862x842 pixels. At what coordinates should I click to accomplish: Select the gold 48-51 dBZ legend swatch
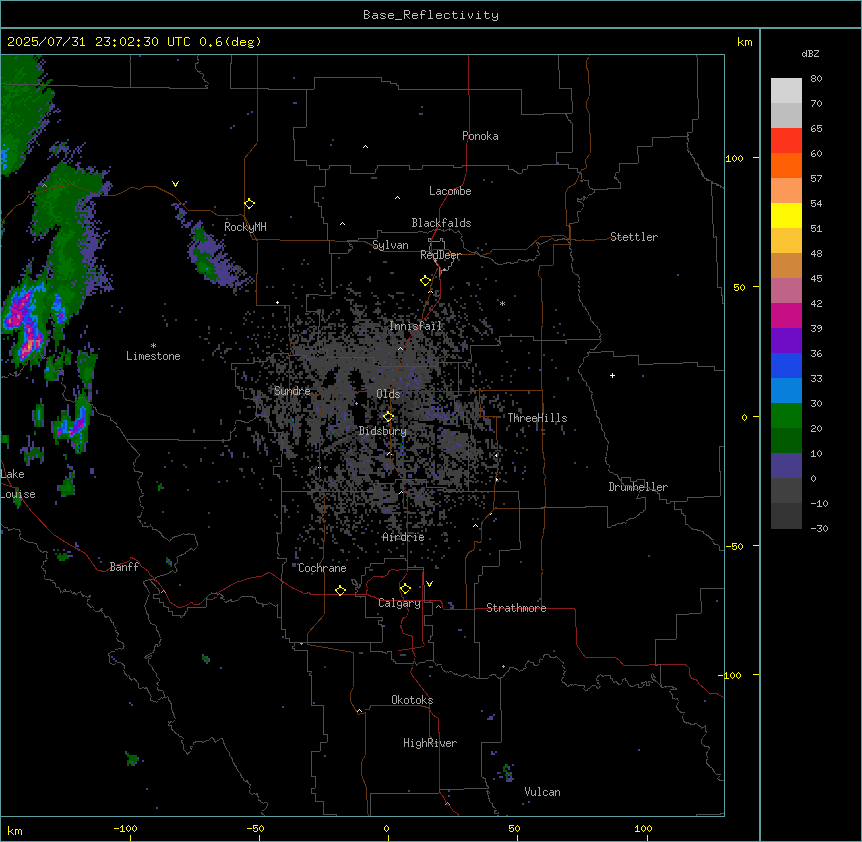pyautogui.click(x=786, y=241)
